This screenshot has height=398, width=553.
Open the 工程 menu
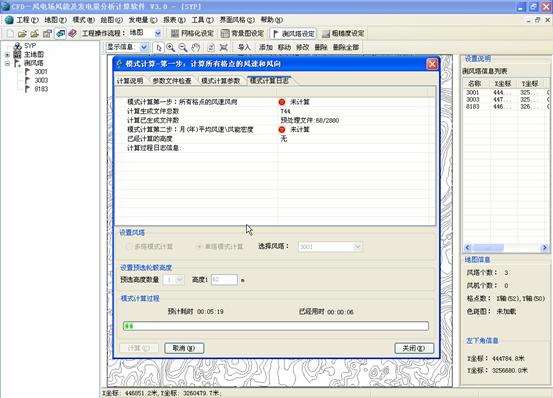28,20
